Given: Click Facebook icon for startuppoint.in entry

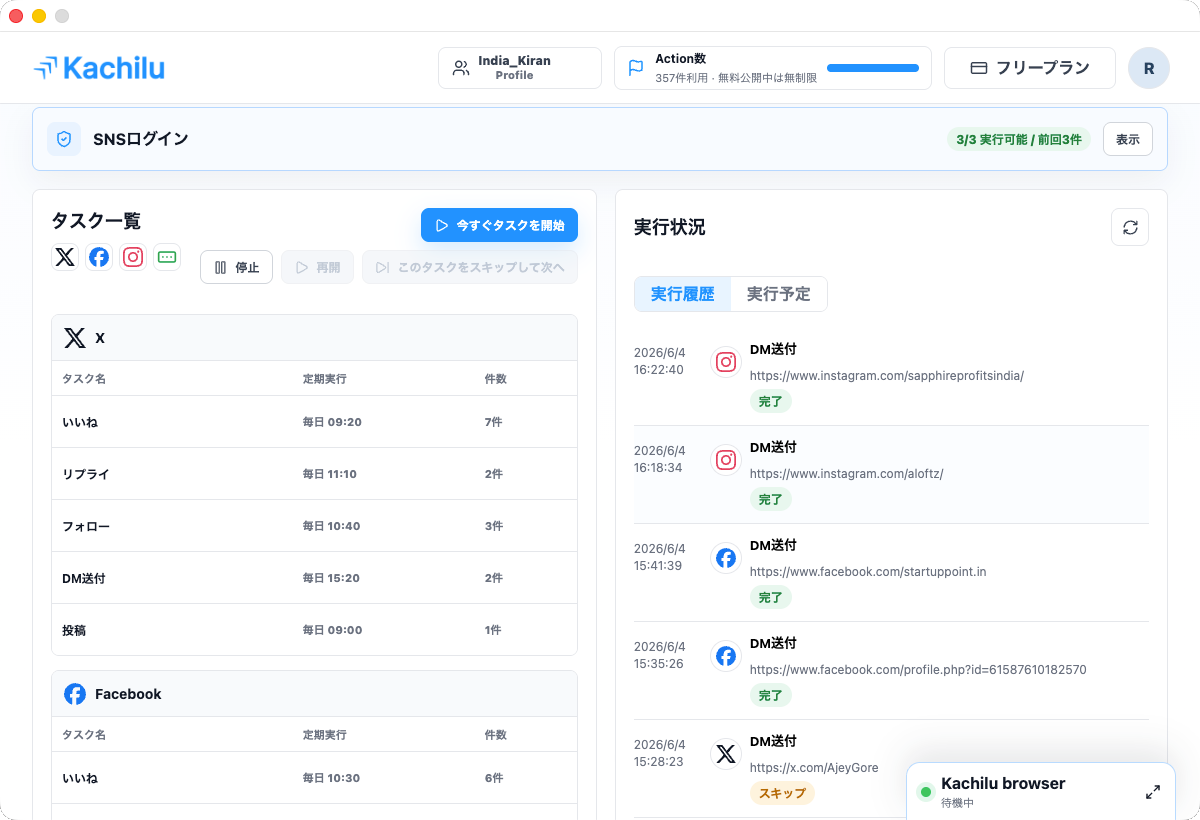Looking at the screenshot, I should tap(726, 558).
